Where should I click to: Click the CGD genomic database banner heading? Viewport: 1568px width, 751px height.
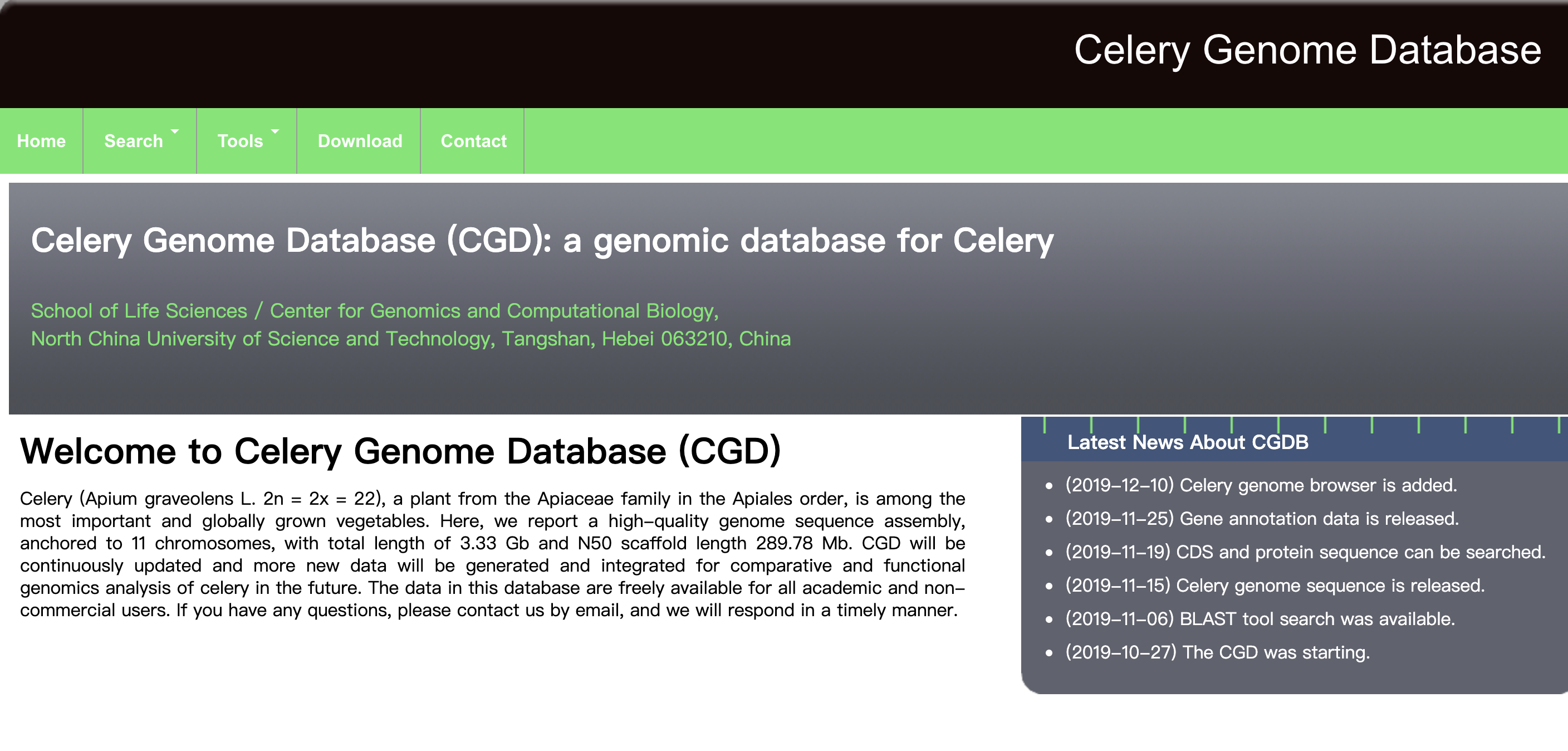pos(542,241)
